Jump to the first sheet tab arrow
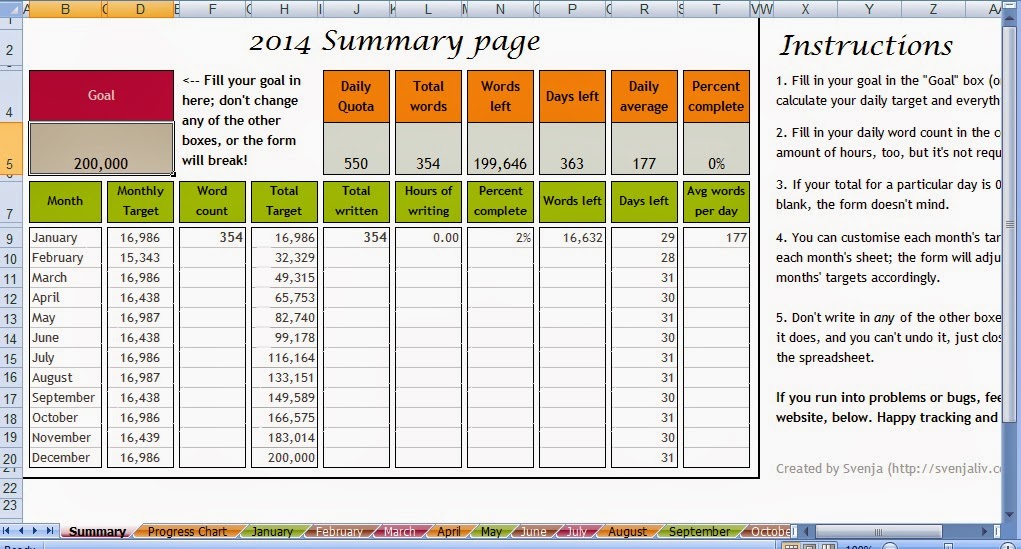Viewport: 1021px width, 549px height. point(7,531)
